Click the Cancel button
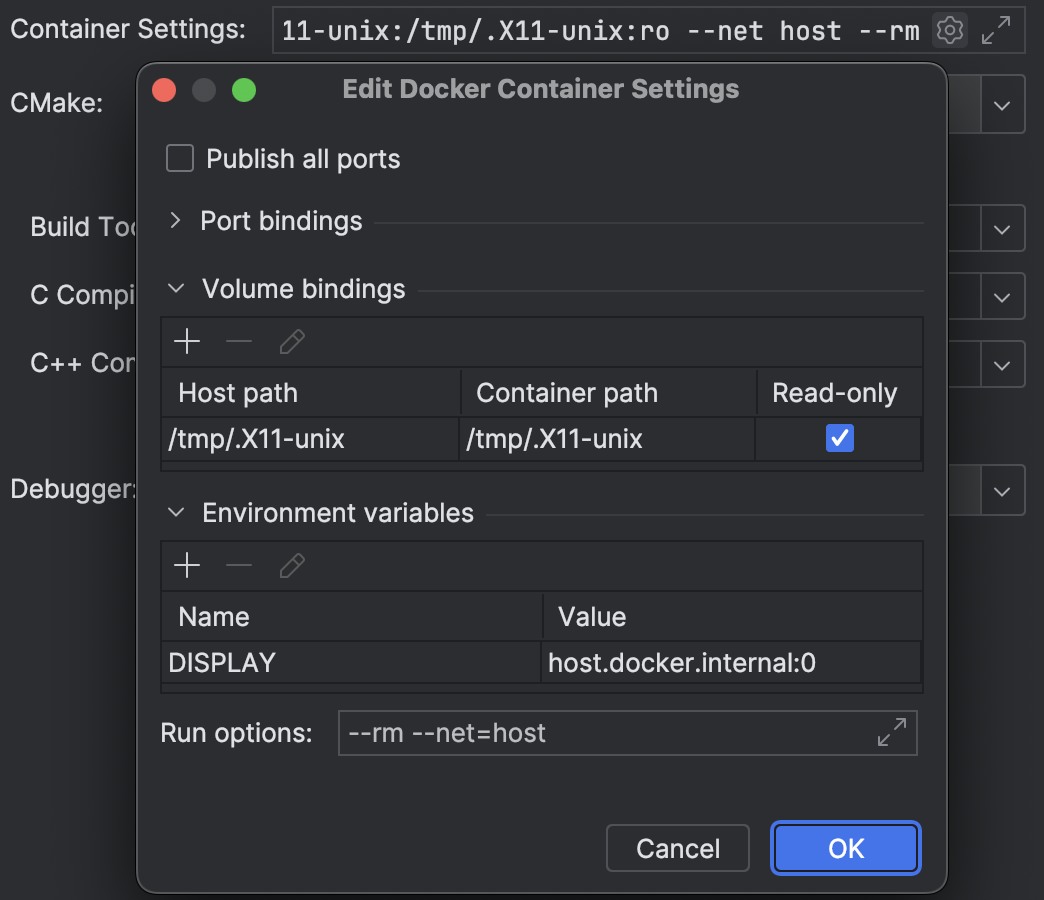Image resolution: width=1044 pixels, height=900 pixels. [677, 849]
